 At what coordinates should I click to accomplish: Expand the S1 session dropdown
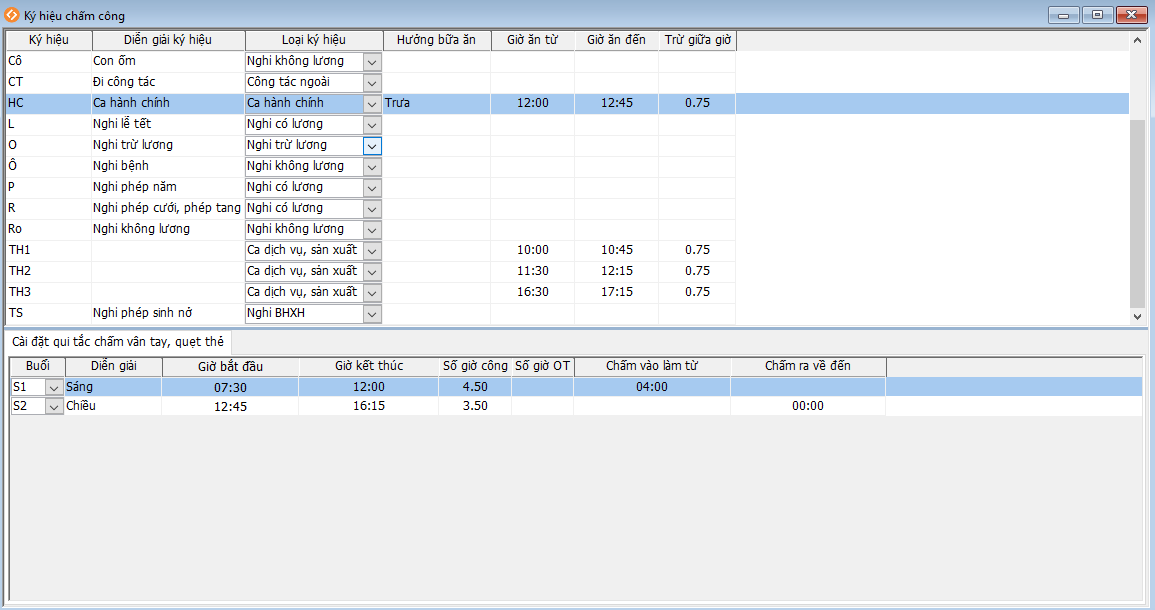(x=54, y=387)
